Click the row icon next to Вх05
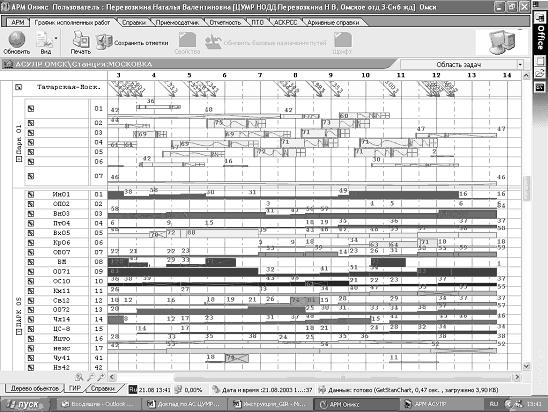This screenshot has height=412, width=548. click(x=31, y=233)
